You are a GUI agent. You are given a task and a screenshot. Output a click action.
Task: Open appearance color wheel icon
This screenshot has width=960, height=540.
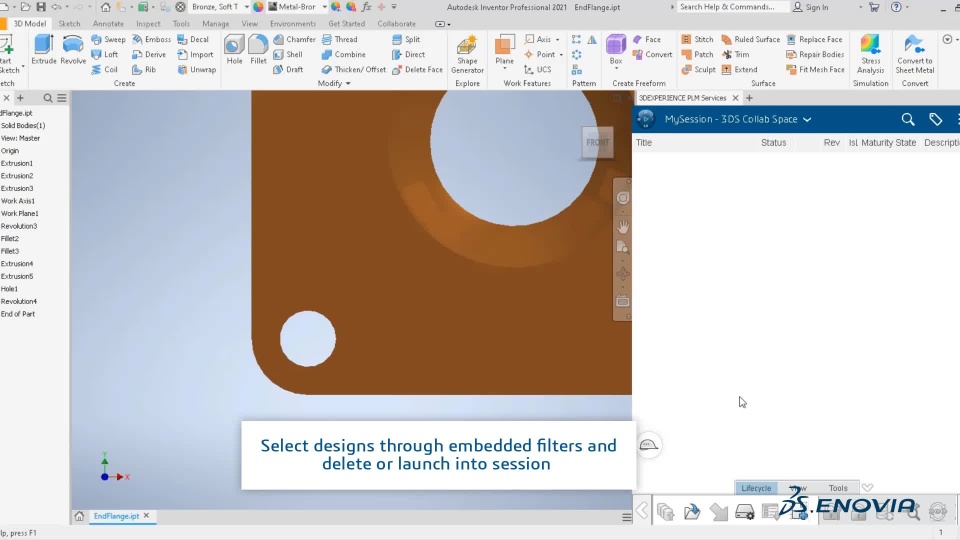click(x=258, y=7)
